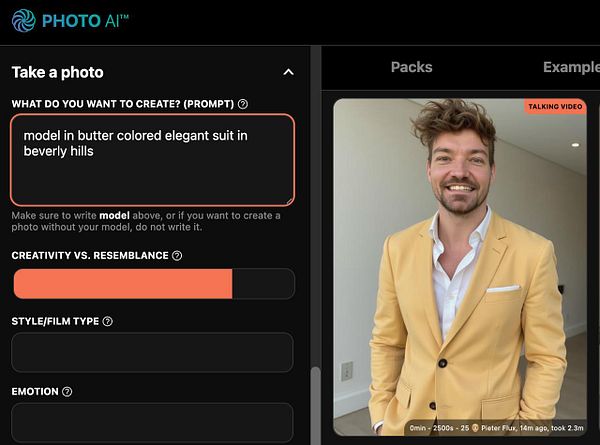600x445 pixels.
Task: Switch to the Packs tab
Action: click(x=411, y=67)
